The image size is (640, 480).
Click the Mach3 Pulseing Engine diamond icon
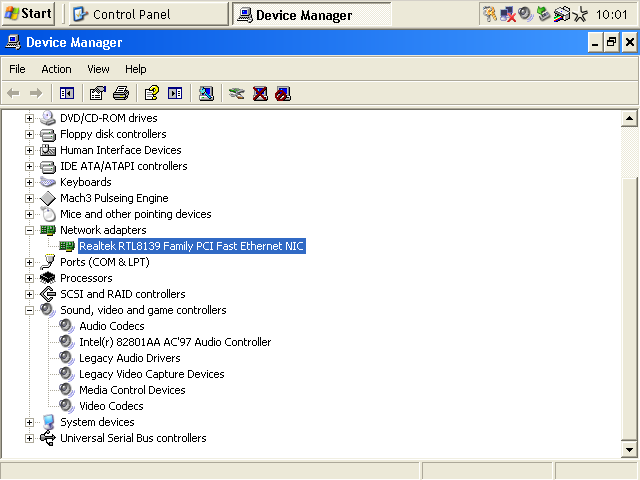click(48, 198)
